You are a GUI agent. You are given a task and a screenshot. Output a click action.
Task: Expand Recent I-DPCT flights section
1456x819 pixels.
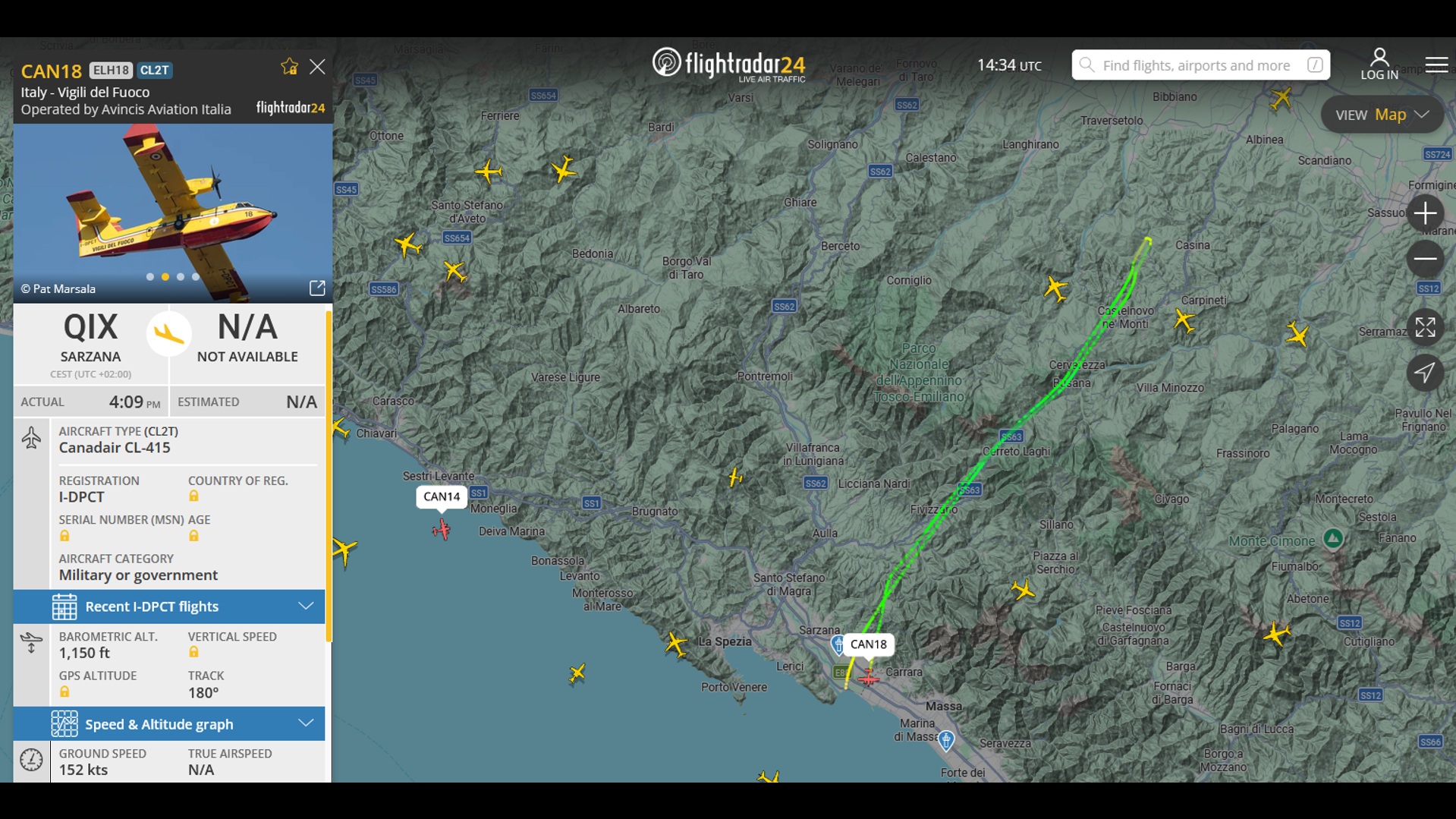point(169,606)
